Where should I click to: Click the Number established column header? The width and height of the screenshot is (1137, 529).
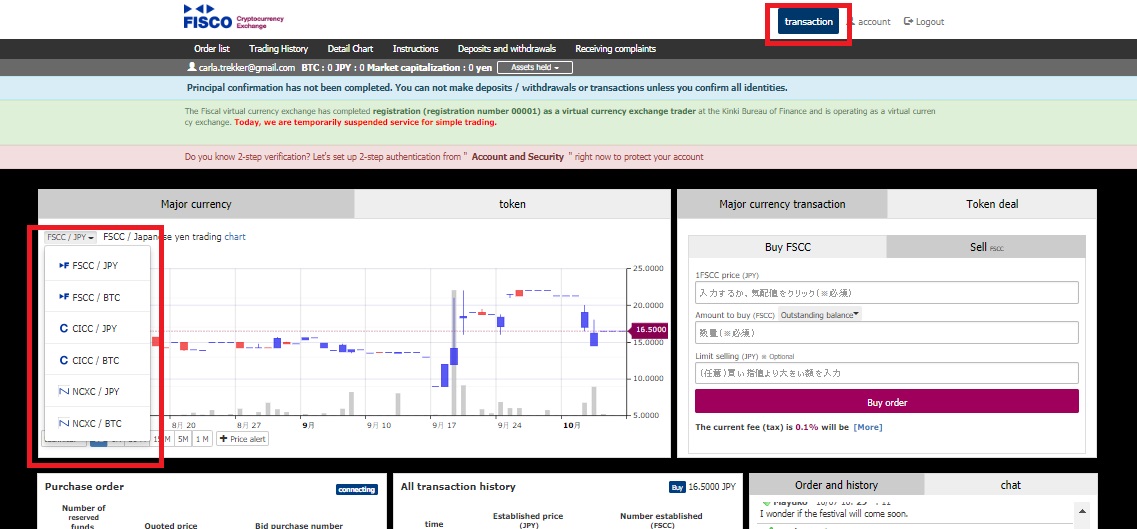coord(661,520)
